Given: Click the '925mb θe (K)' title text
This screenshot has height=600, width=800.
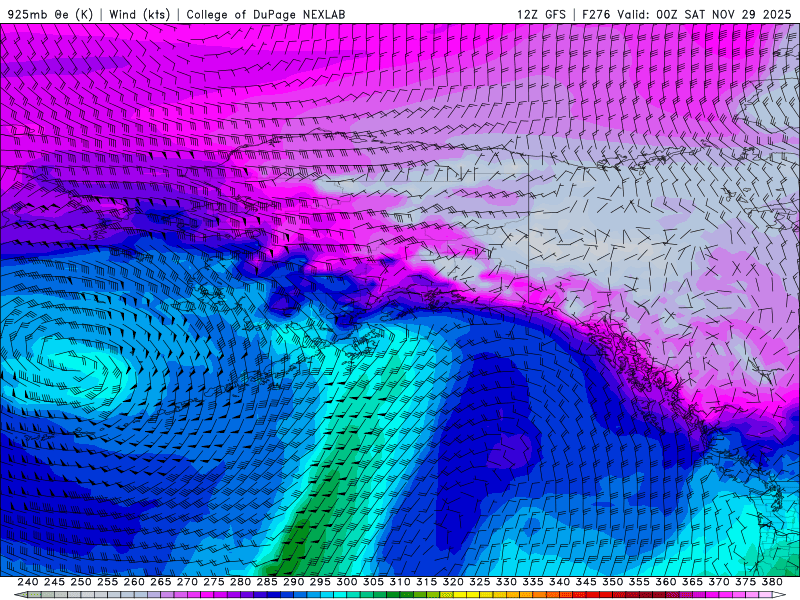Looking at the screenshot, I should click(x=51, y=14).
